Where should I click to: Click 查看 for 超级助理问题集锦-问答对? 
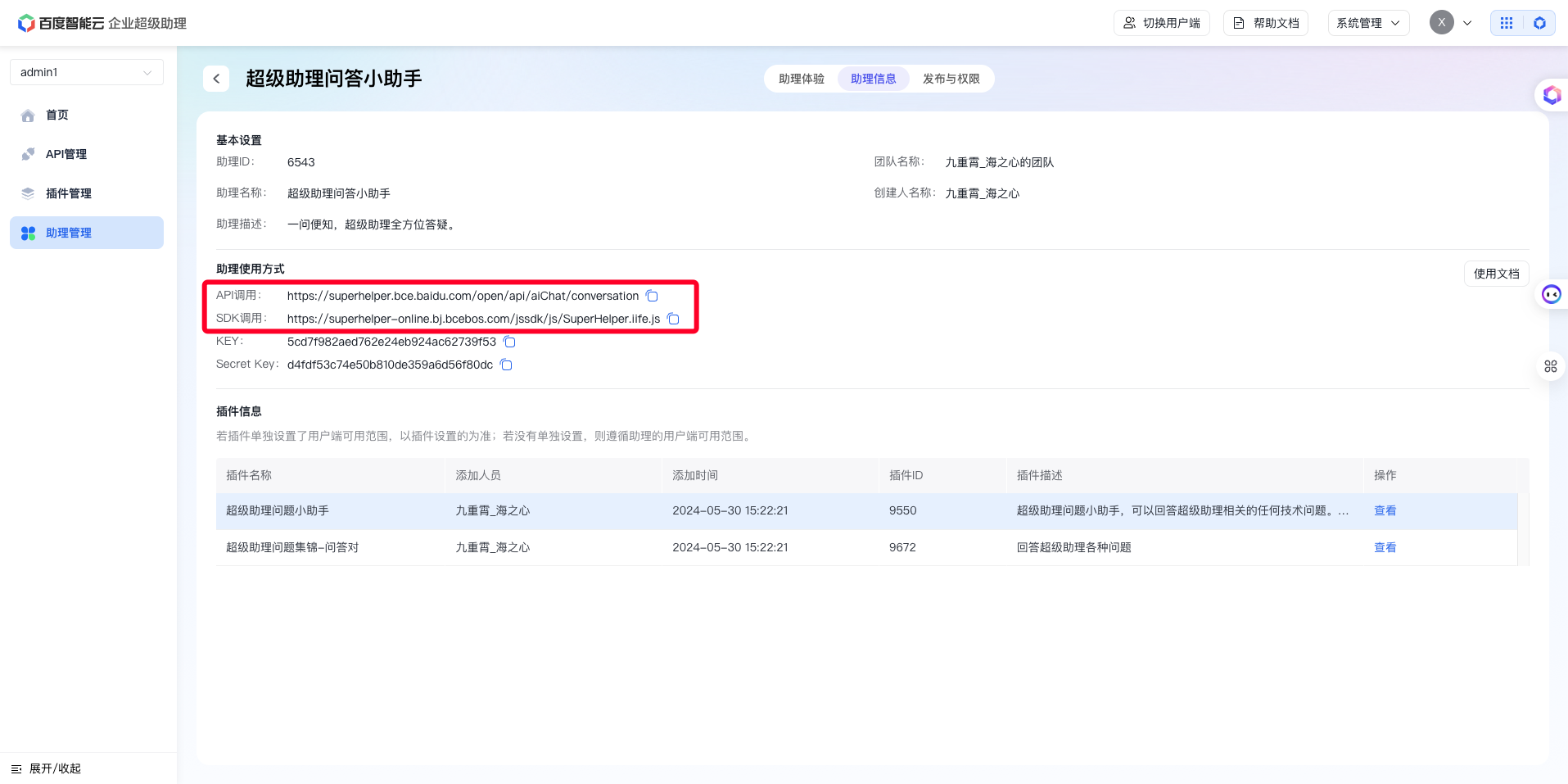pyautogui.click(x=1385, y=547)
